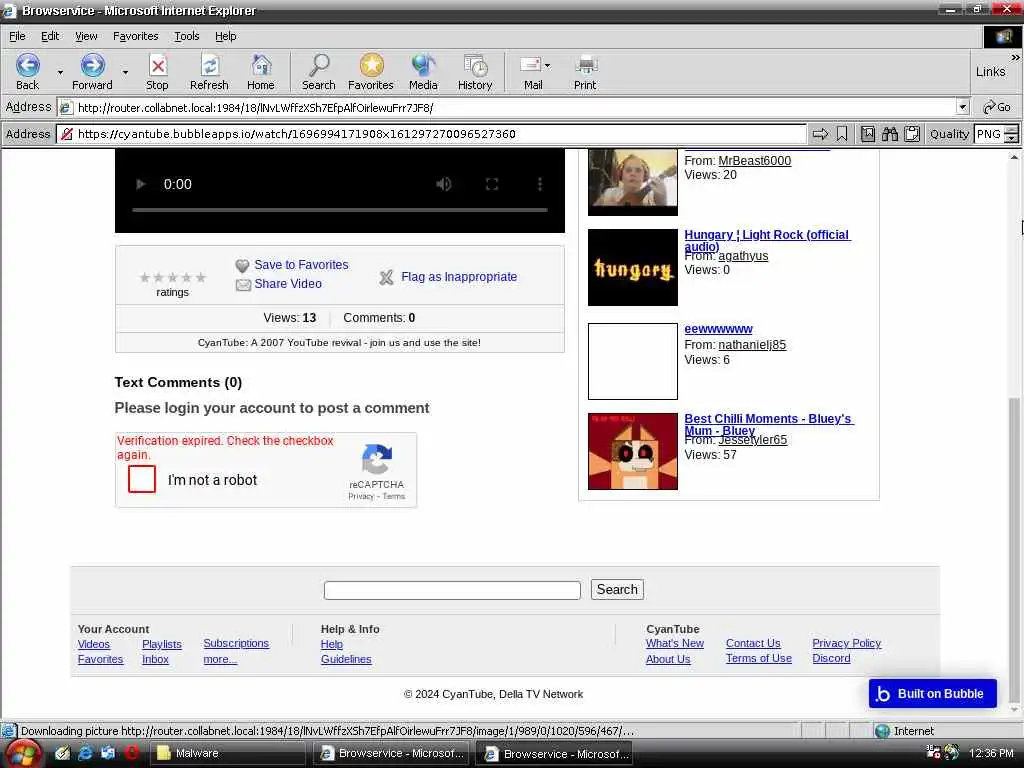Screen dimensions: 1024x768
Task: Click the Browservice binoculars find icon
Action: click(x=889, y=134)
